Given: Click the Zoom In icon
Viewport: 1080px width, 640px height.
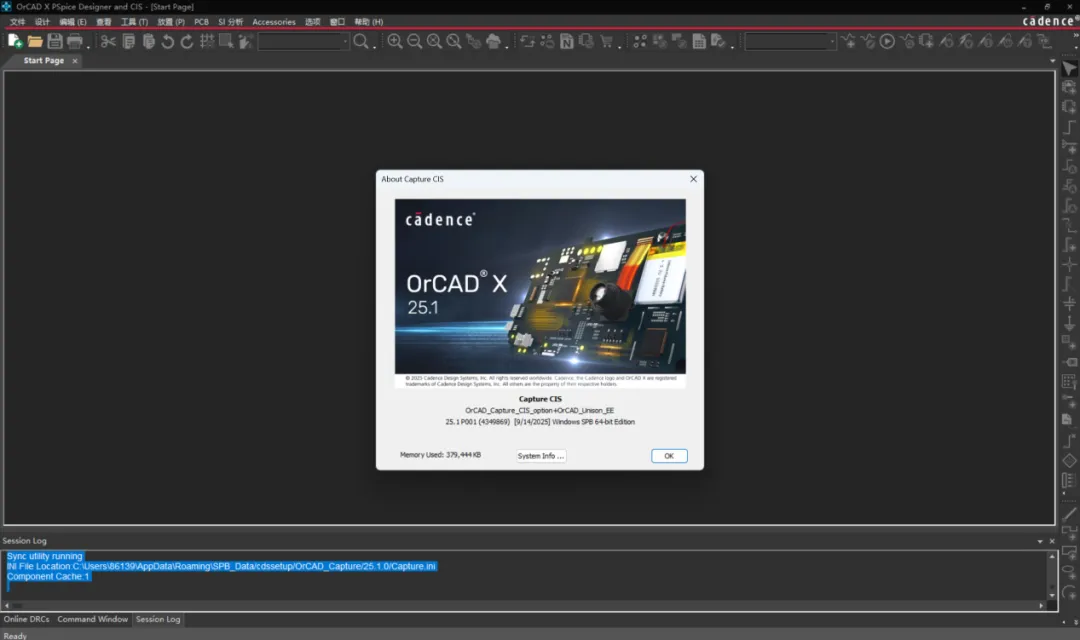Looking at the screenshot, I should pyautogui.click(x=395, y=41).
